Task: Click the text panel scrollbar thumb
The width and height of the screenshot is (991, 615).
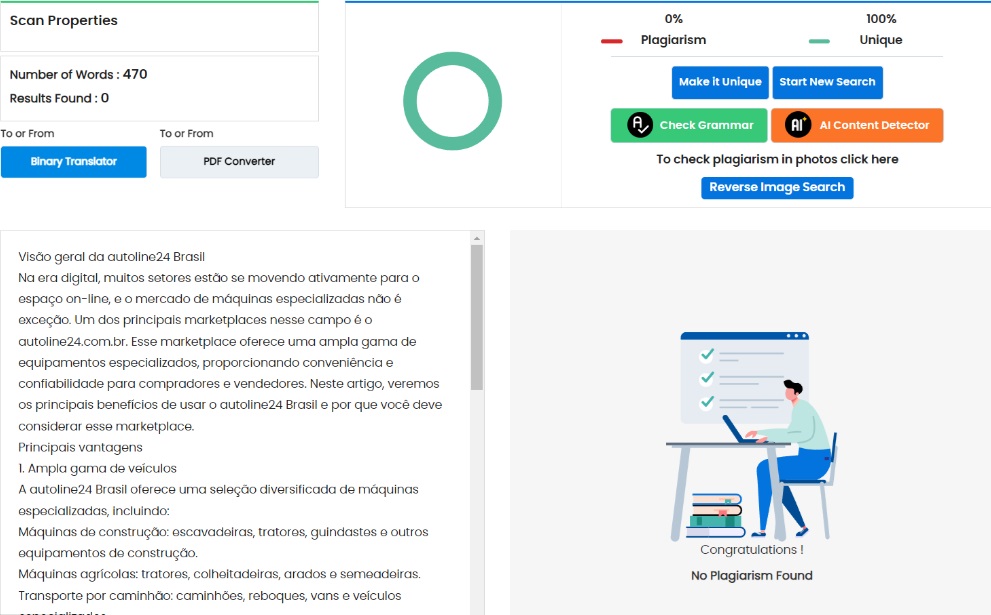Action: tap(477, 315)
